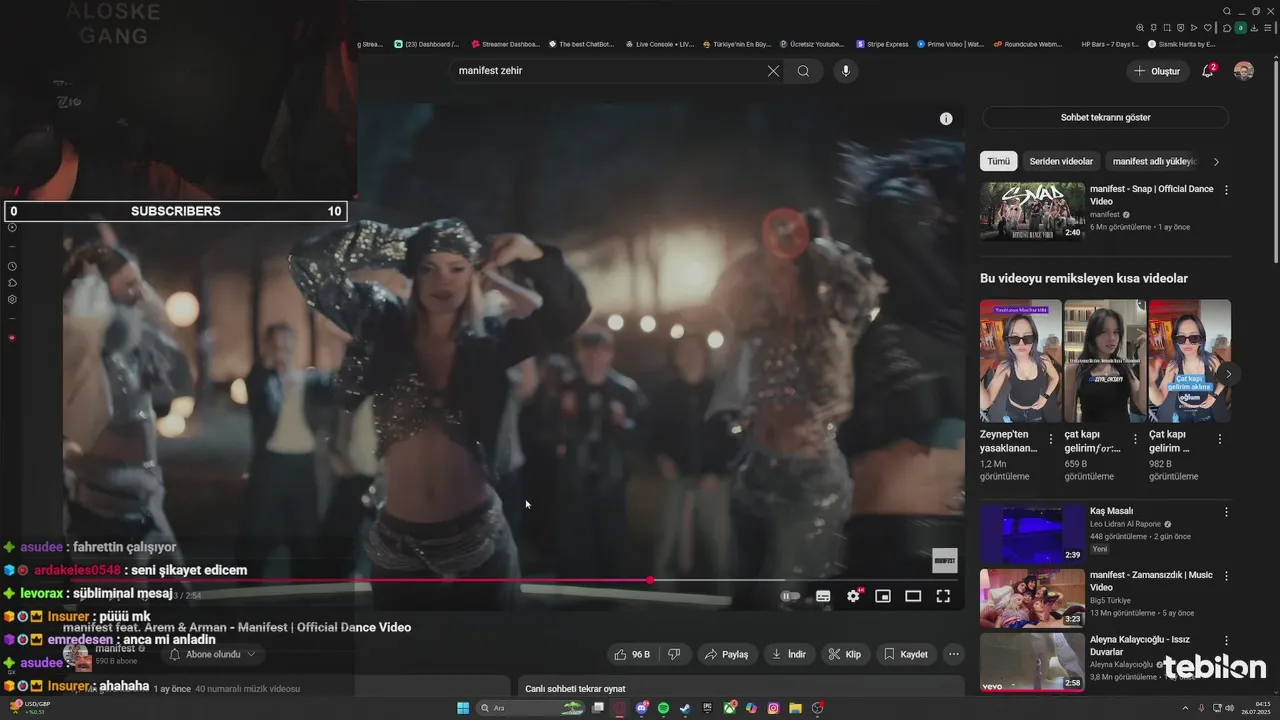Expand Abone olundu subscription dropdown

pyautogui.click(x=213, y=654)
